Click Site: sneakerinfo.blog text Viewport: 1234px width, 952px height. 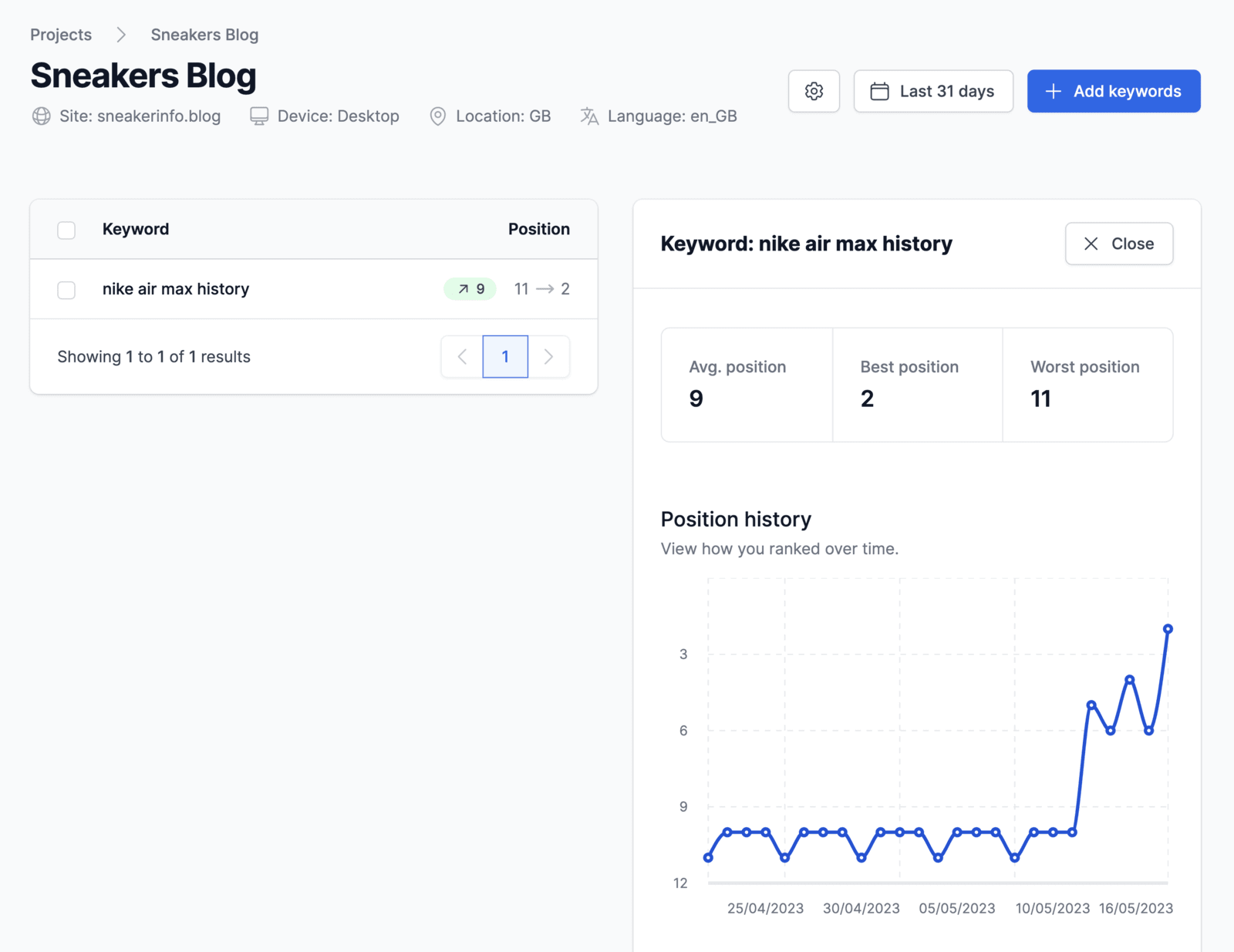(140, 116)
